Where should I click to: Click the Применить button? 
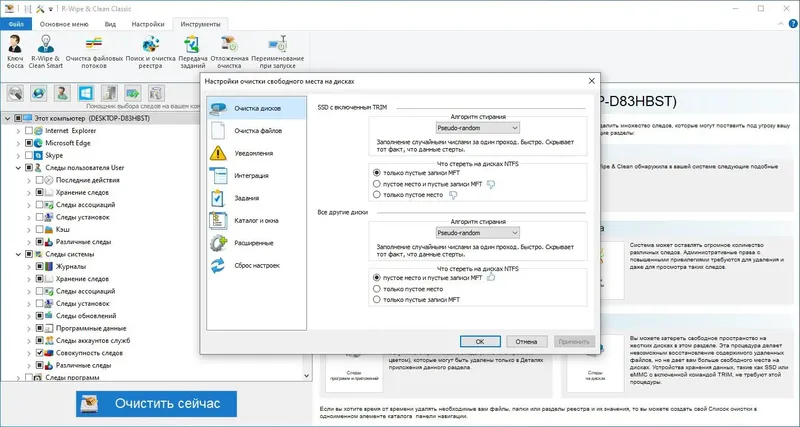[x=574, y=341]
